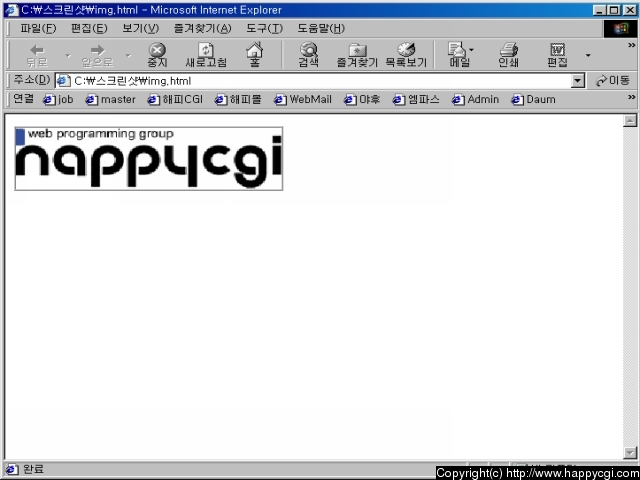Click the happycgi logo image
The height and width of the screenshot is (480, 640).
[149, 158]
